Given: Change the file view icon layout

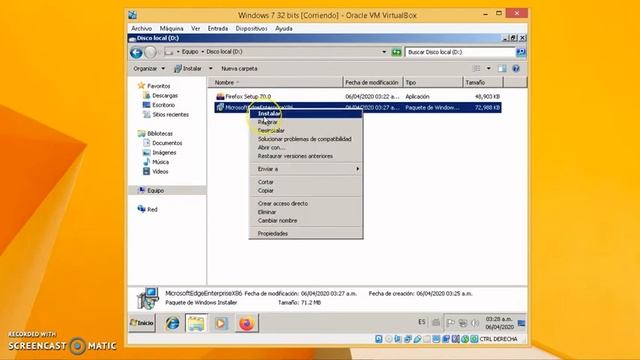Looking at the screenshot, I should [x=476, y=69].
